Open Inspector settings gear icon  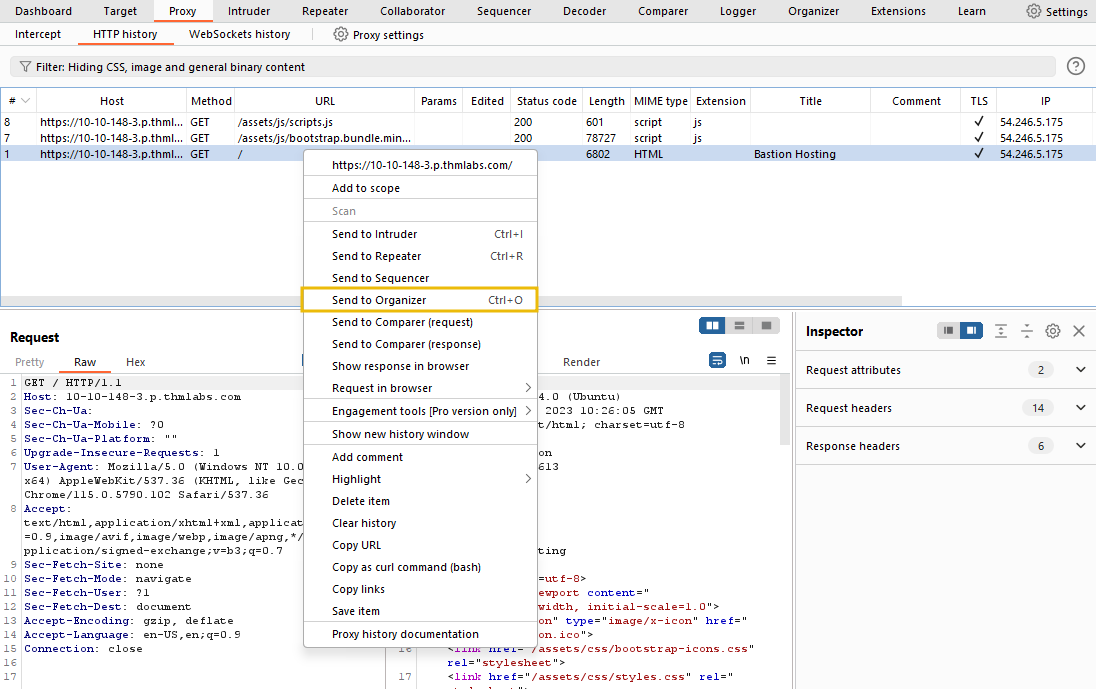[1052, 331]
